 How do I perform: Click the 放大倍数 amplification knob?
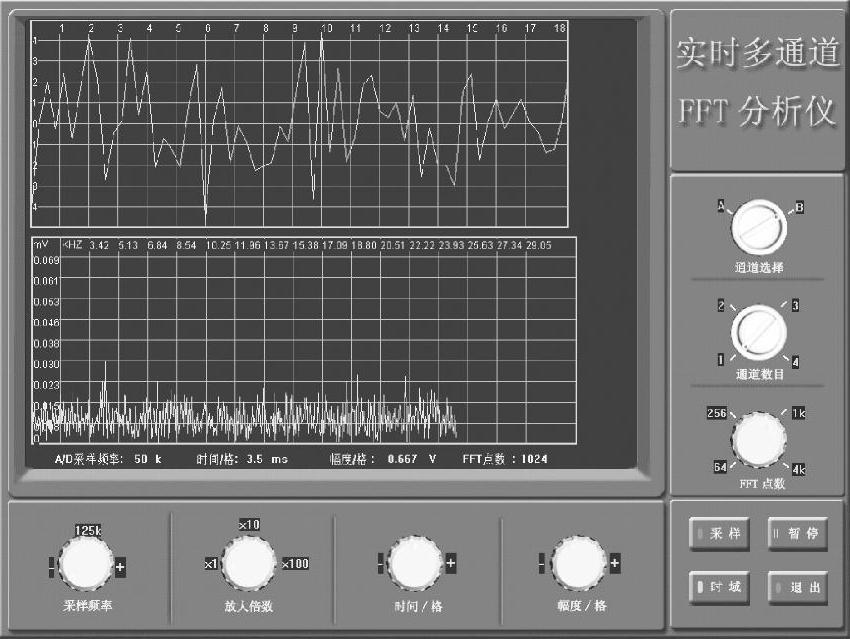point(248,564)
